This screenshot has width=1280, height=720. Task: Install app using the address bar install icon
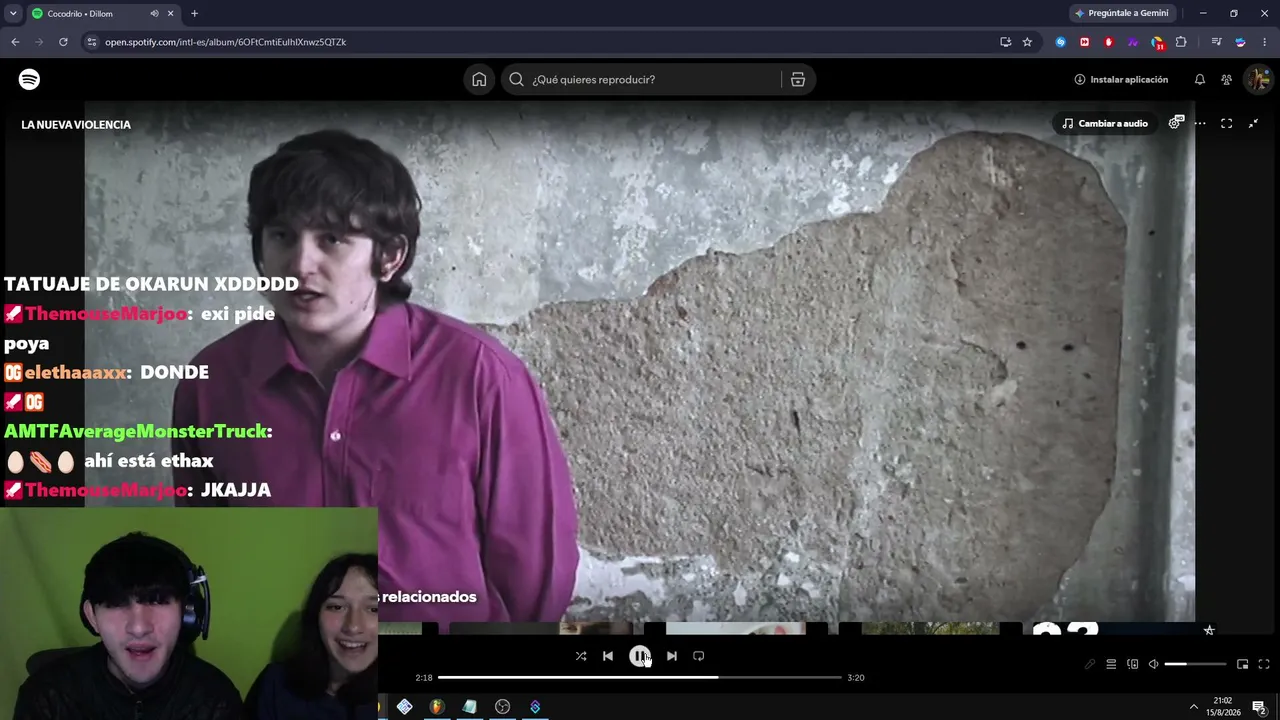[1005, 42]
